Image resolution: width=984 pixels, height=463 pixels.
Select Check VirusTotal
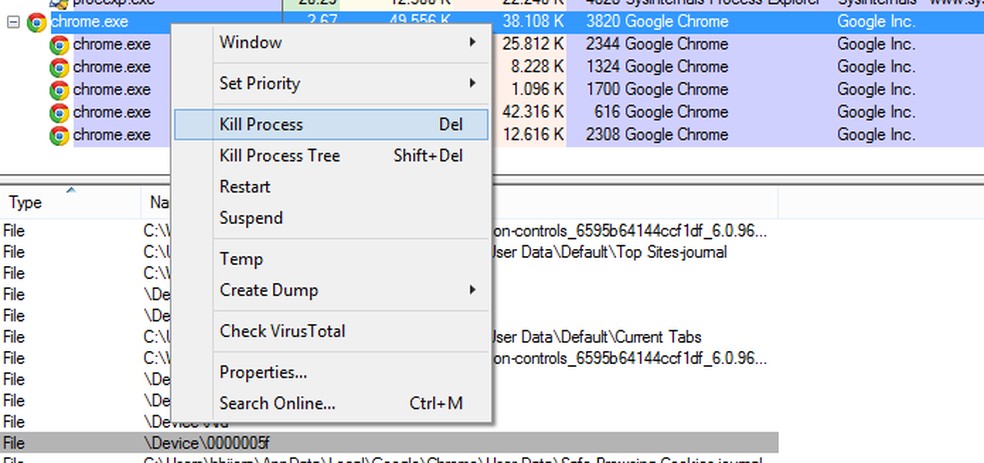click(x=331, y=331)
